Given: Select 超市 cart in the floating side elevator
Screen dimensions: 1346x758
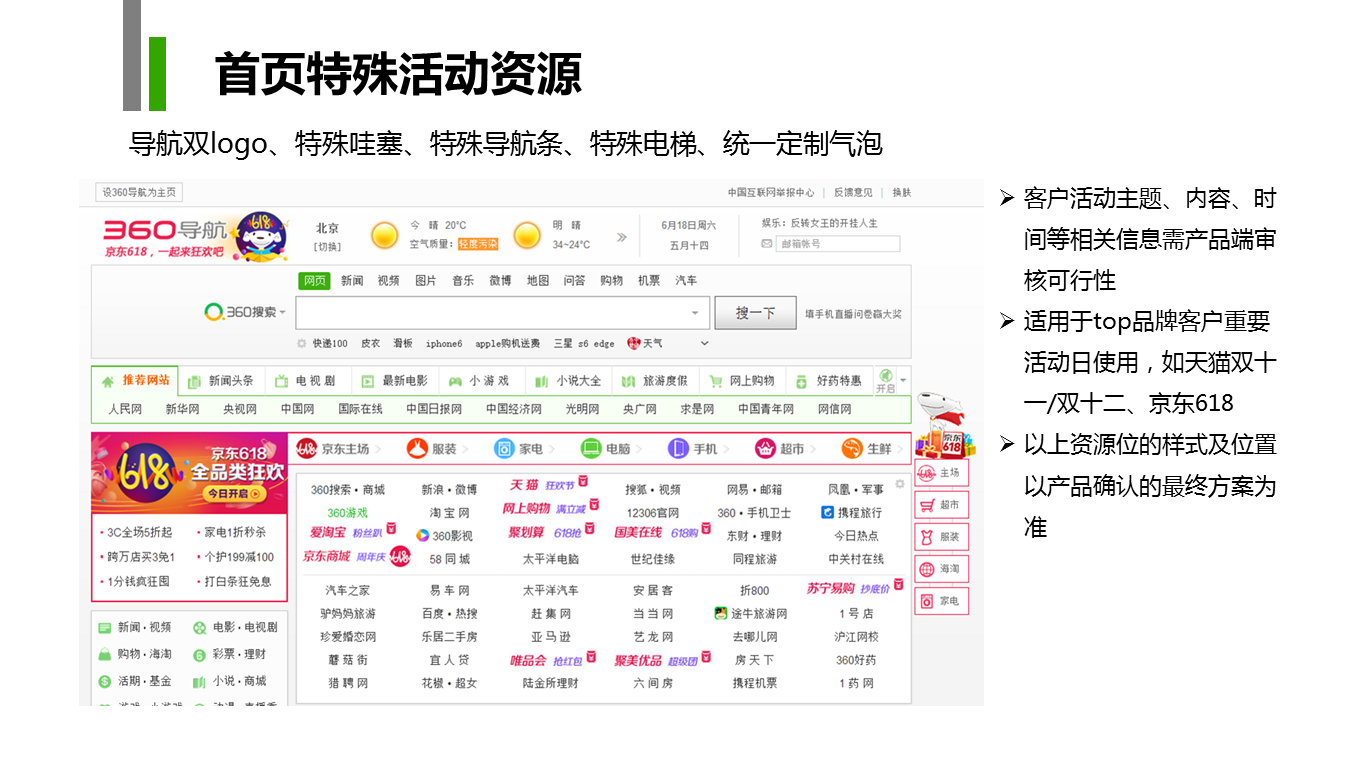Looking at the screenshot, I should [x=941, y=505].
